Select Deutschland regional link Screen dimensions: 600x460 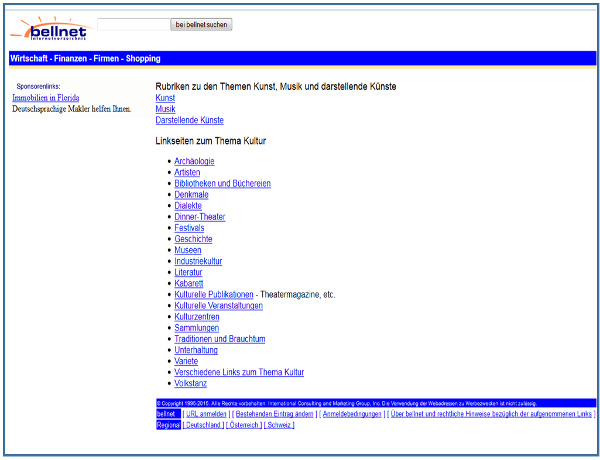click(203, 425)
